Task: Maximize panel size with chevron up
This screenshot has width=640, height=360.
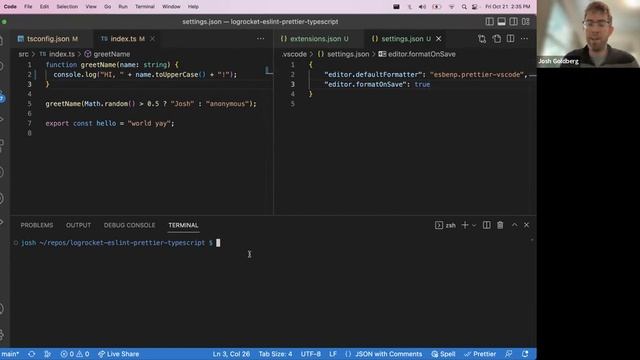Action: coord(514,225)
